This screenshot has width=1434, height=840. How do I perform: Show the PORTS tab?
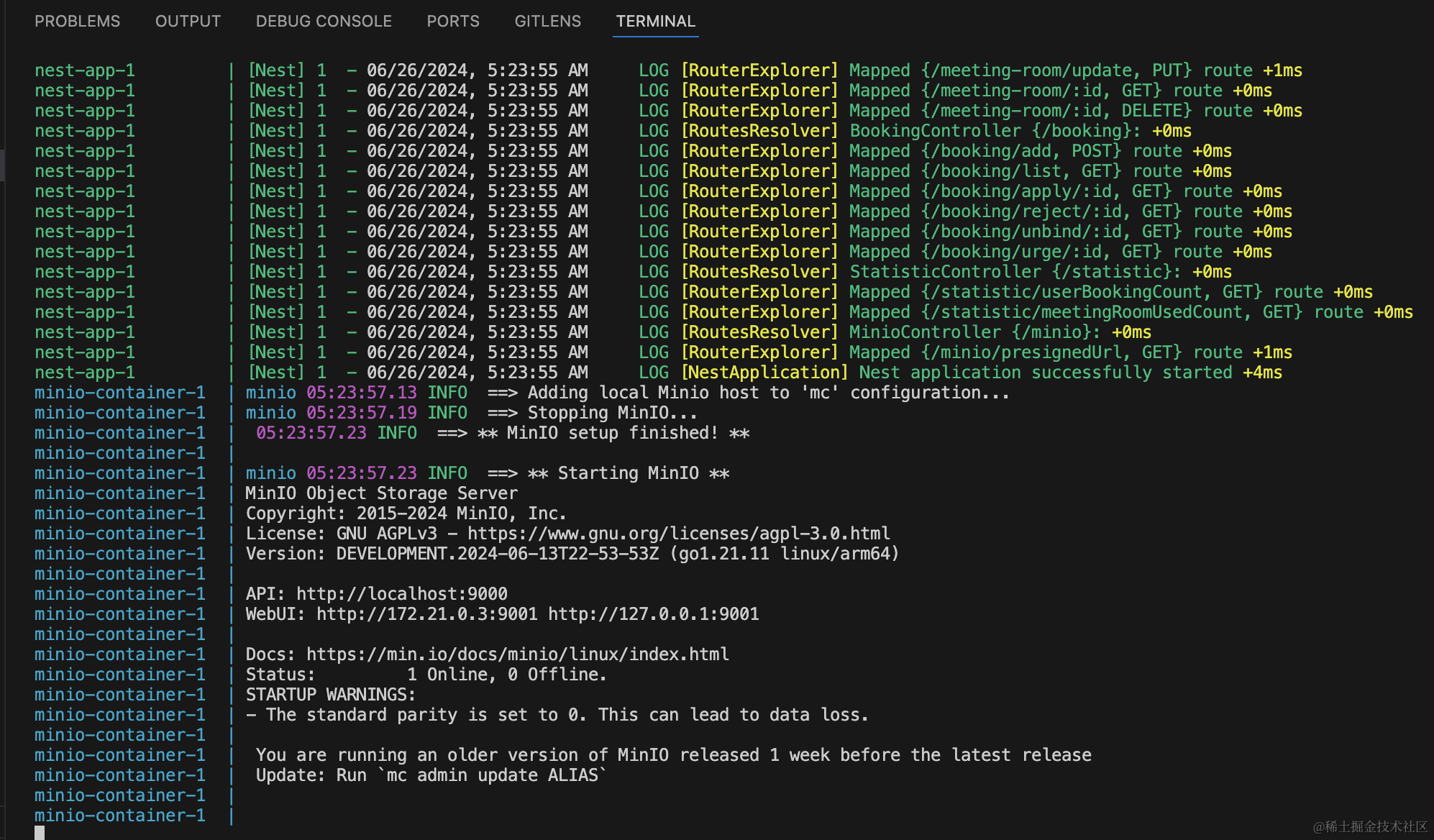(x=452, y=22)
